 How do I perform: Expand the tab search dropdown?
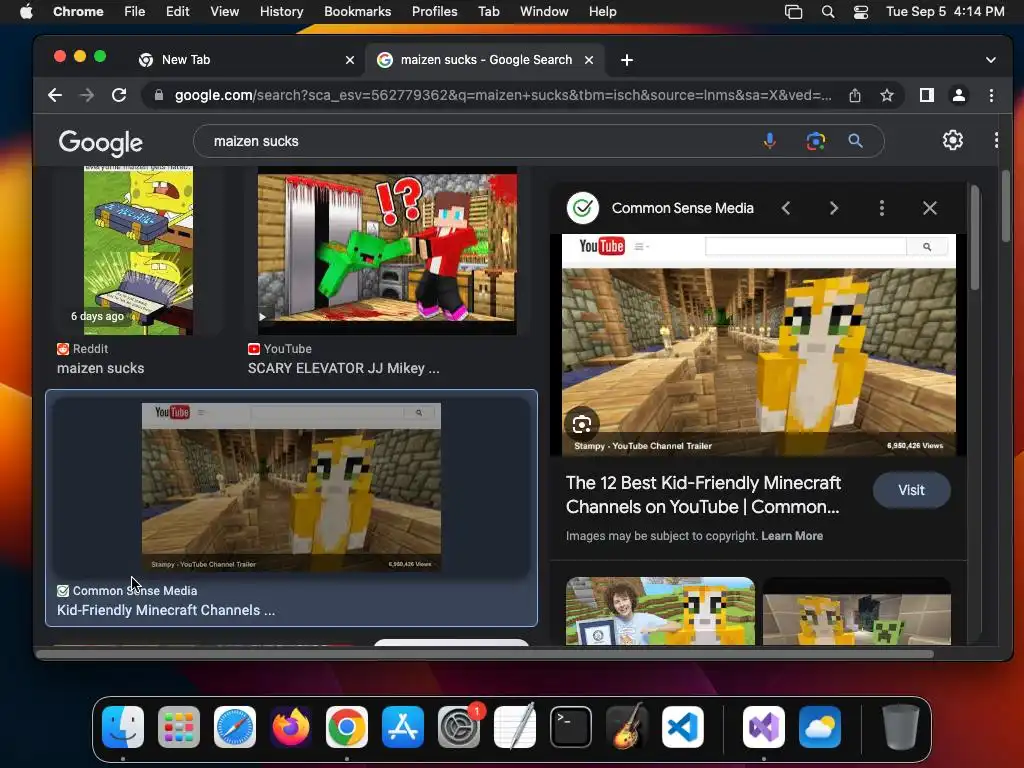coord(991,60)
